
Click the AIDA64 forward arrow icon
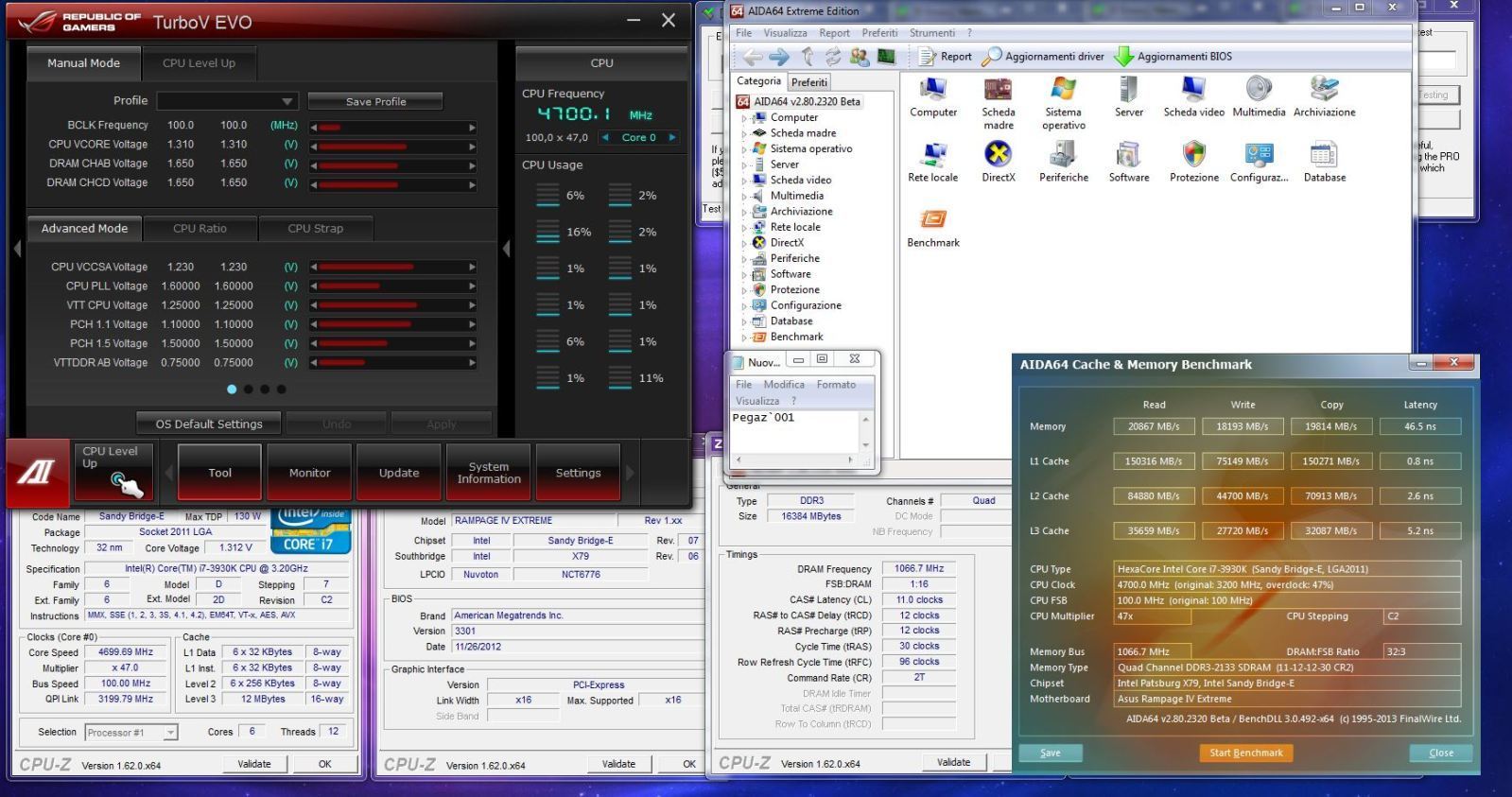pos(779,57)
